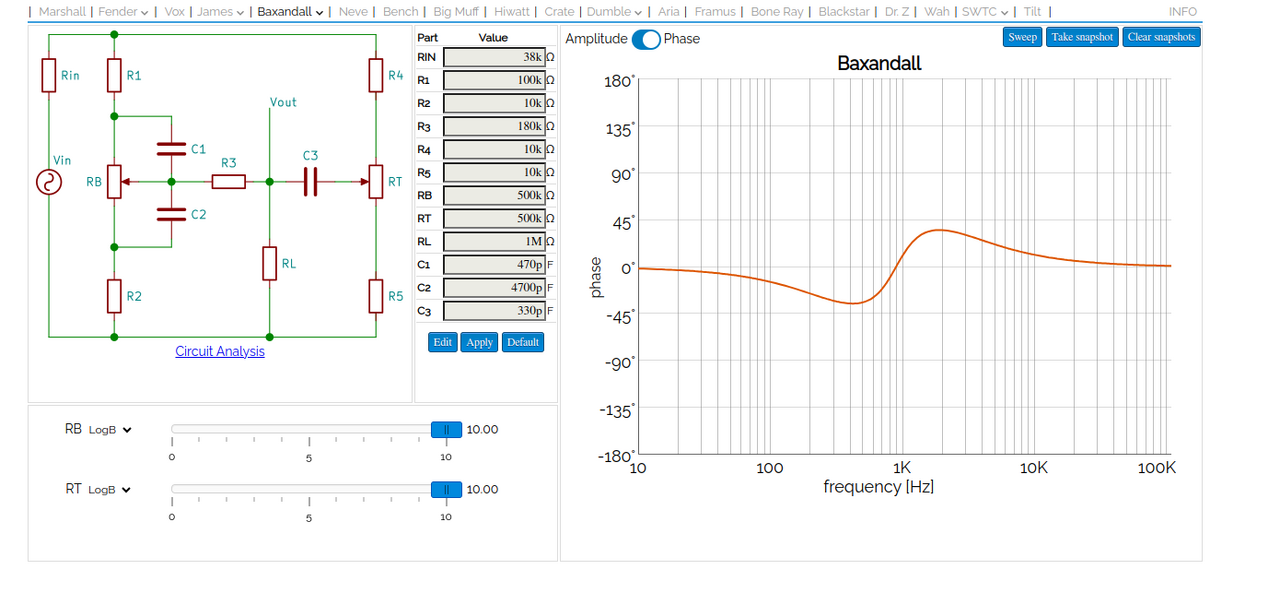
Task: Select the Bench tone stack
Action: (401, 12)
